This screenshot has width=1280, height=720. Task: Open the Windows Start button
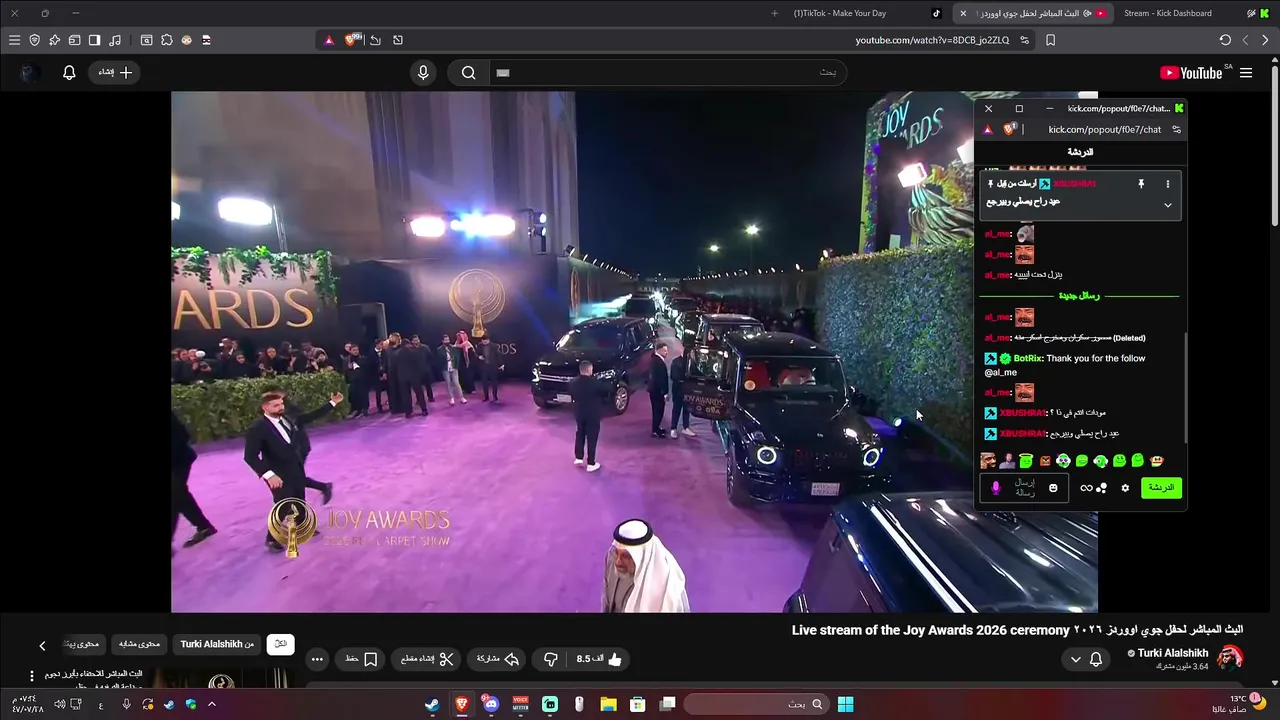845,704
